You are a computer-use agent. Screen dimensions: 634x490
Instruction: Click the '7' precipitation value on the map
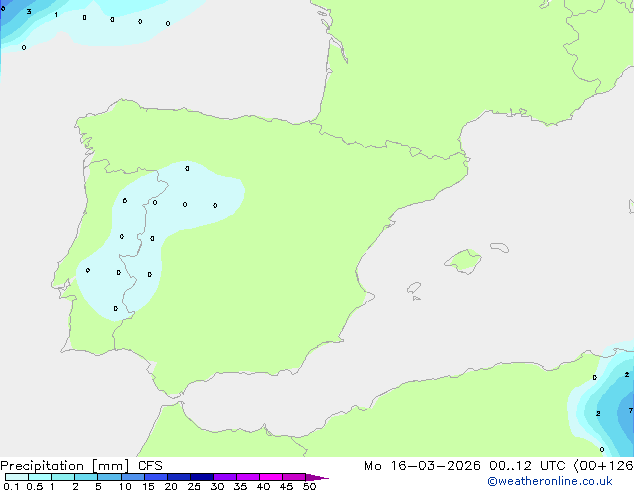pyautogui.click(x=630, y=410)
